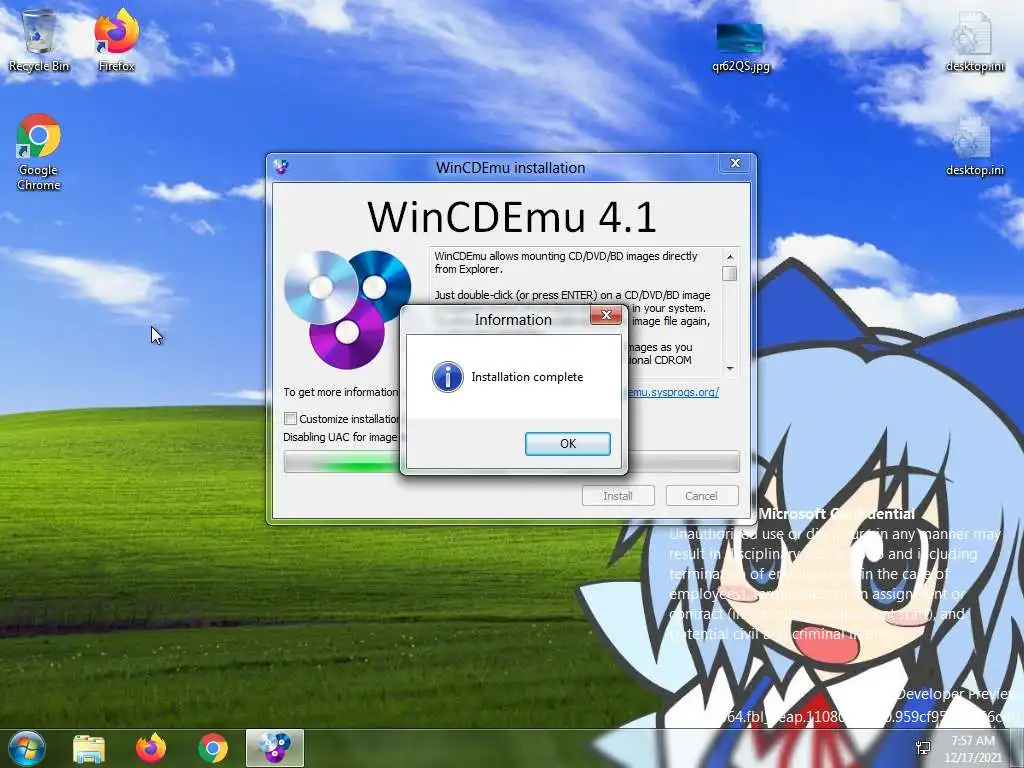The height and width of the screenshot is (768, 1024).
Task: Open the Recycle Bin desktop icon
Action: click(39, 40)
